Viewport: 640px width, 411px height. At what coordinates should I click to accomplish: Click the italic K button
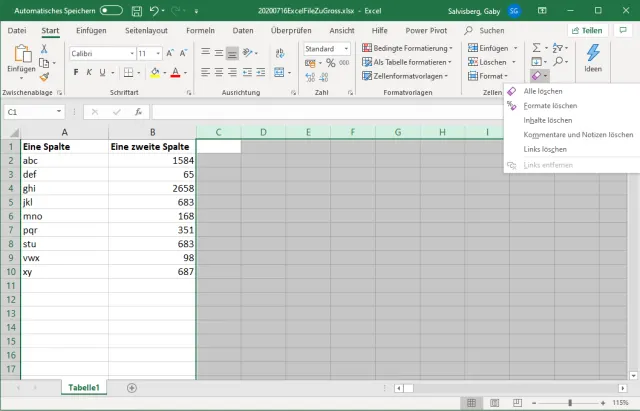89,72
